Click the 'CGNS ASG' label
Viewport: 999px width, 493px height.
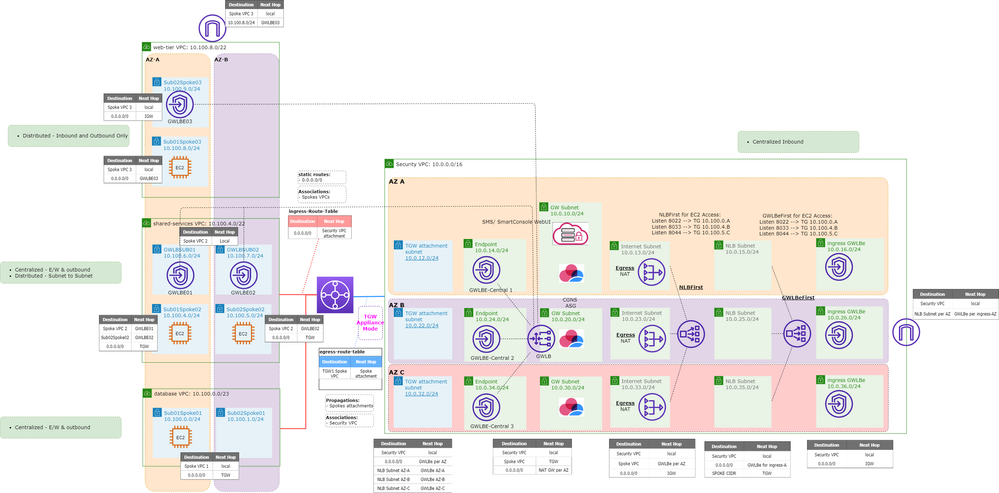[570, 301]
